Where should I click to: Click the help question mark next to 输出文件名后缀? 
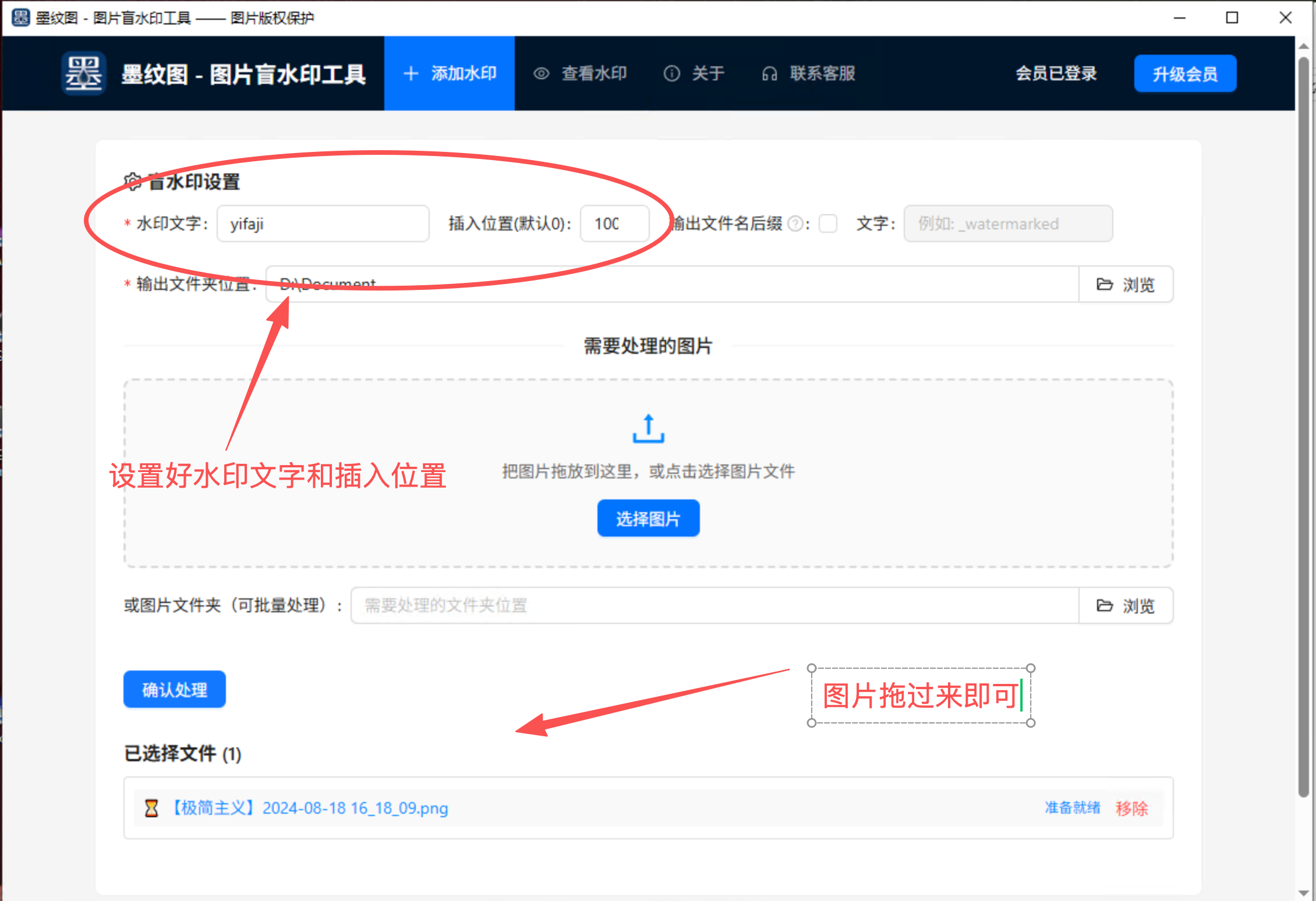coord(795,224)
